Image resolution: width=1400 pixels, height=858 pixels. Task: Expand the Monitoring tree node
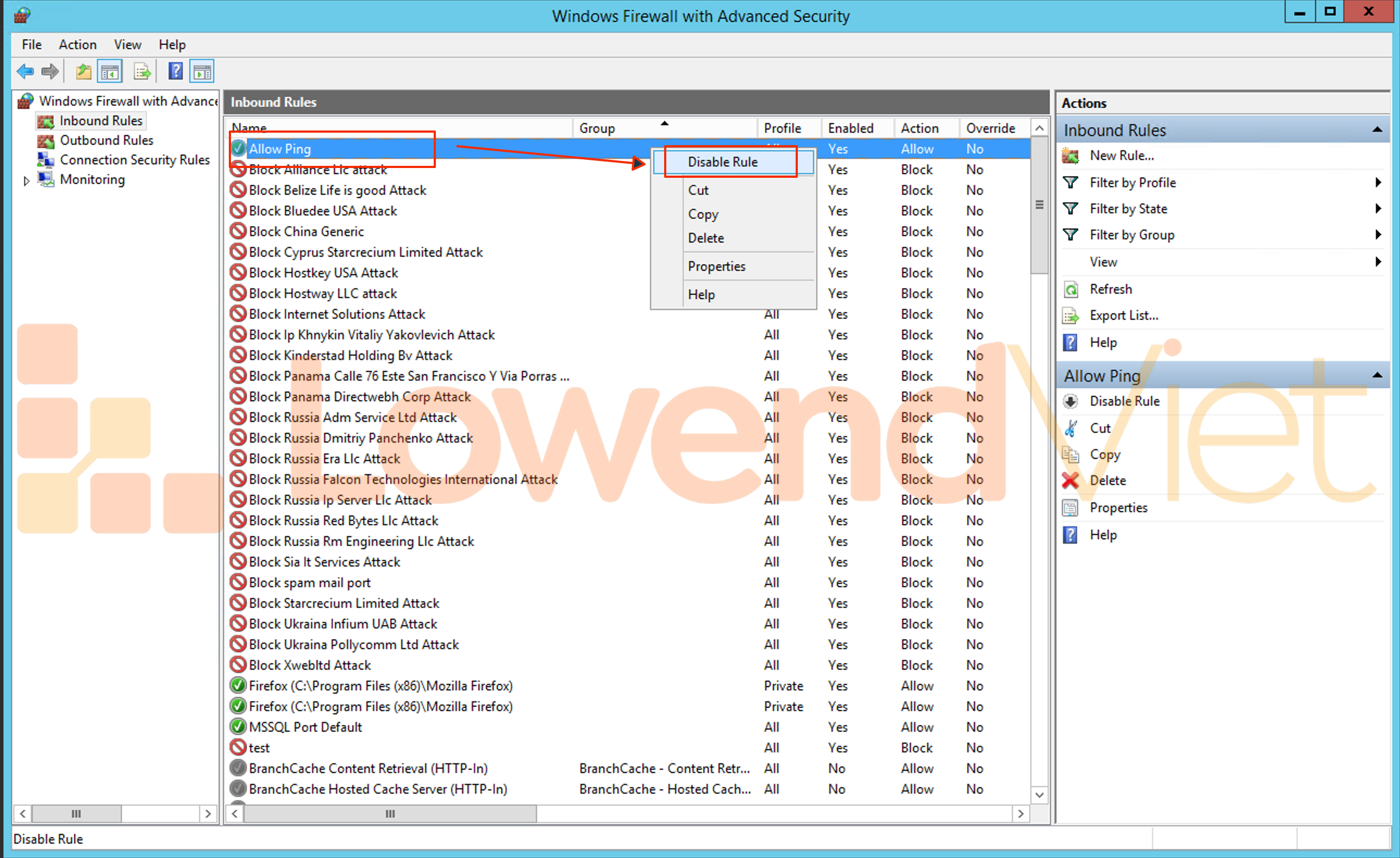[x=26, y=181]
